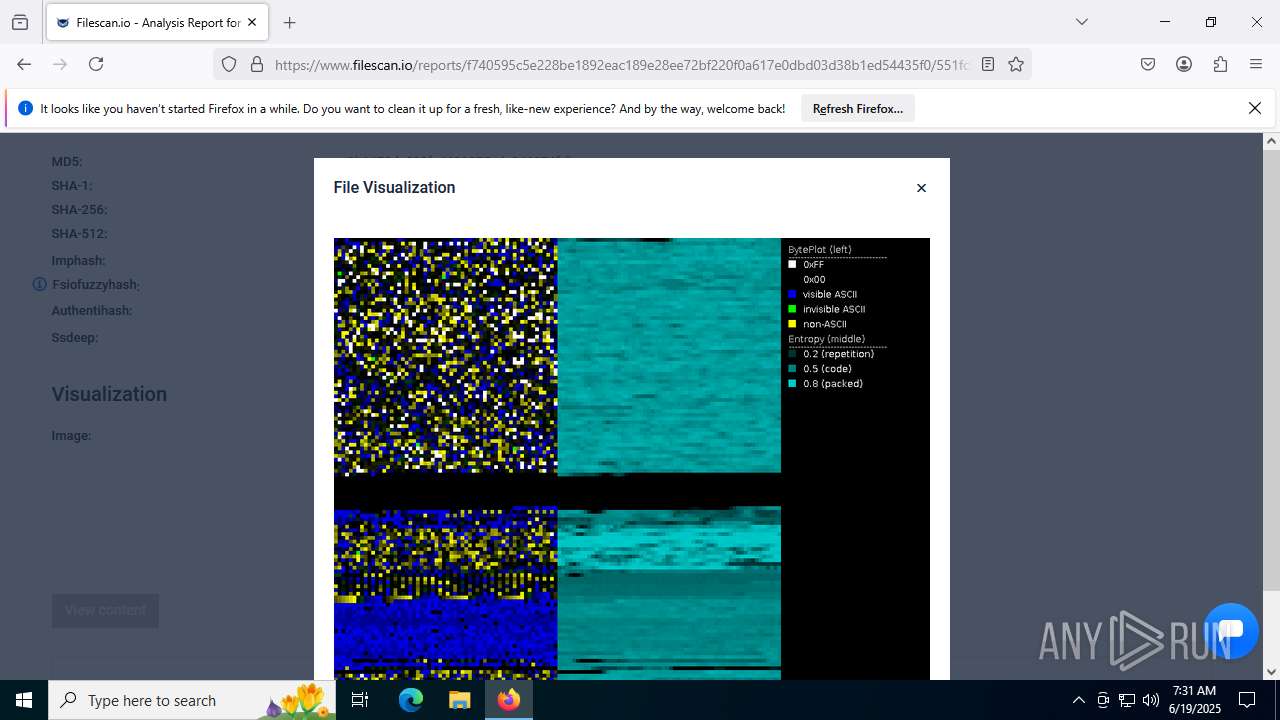Click the site padlock icon
The width and height of the screenshot is (1280, 720).
[x=257, y=64]
